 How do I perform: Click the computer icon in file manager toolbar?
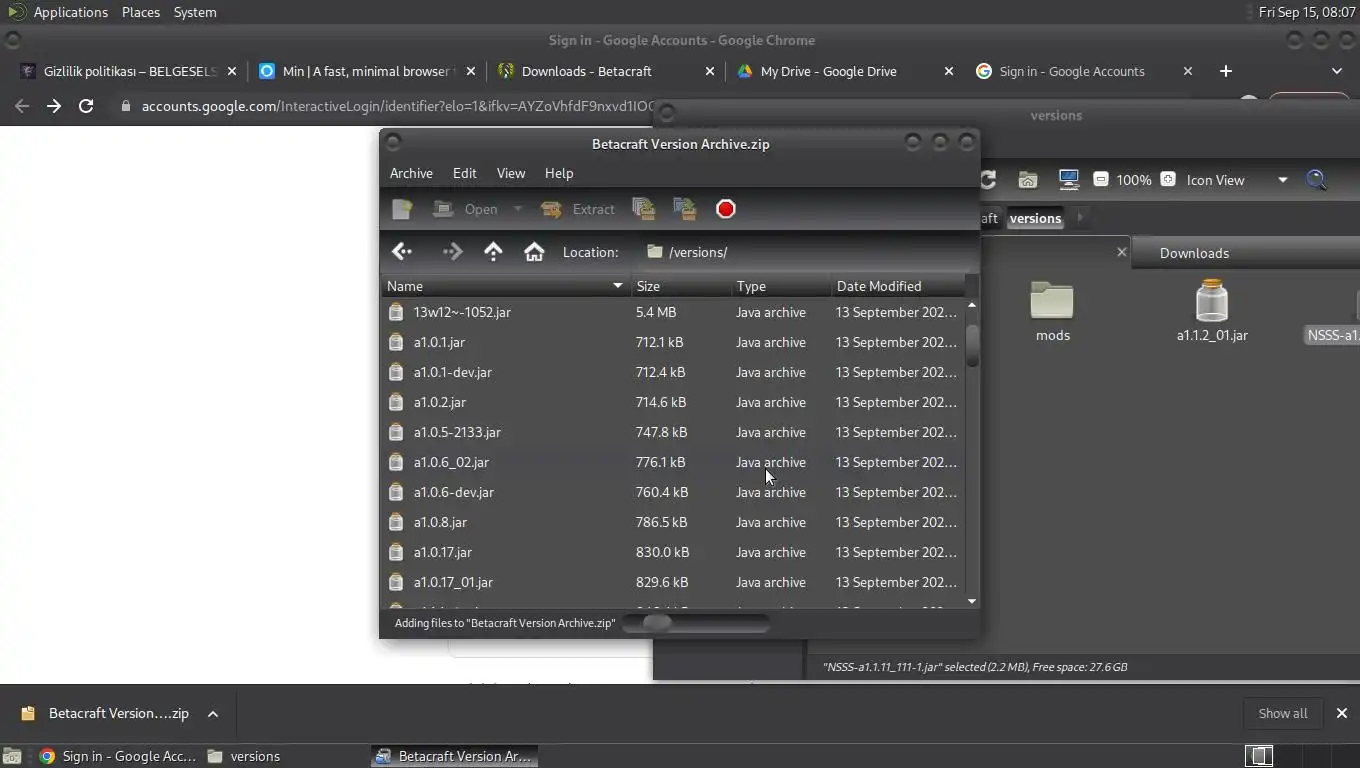coord(1069,180)
